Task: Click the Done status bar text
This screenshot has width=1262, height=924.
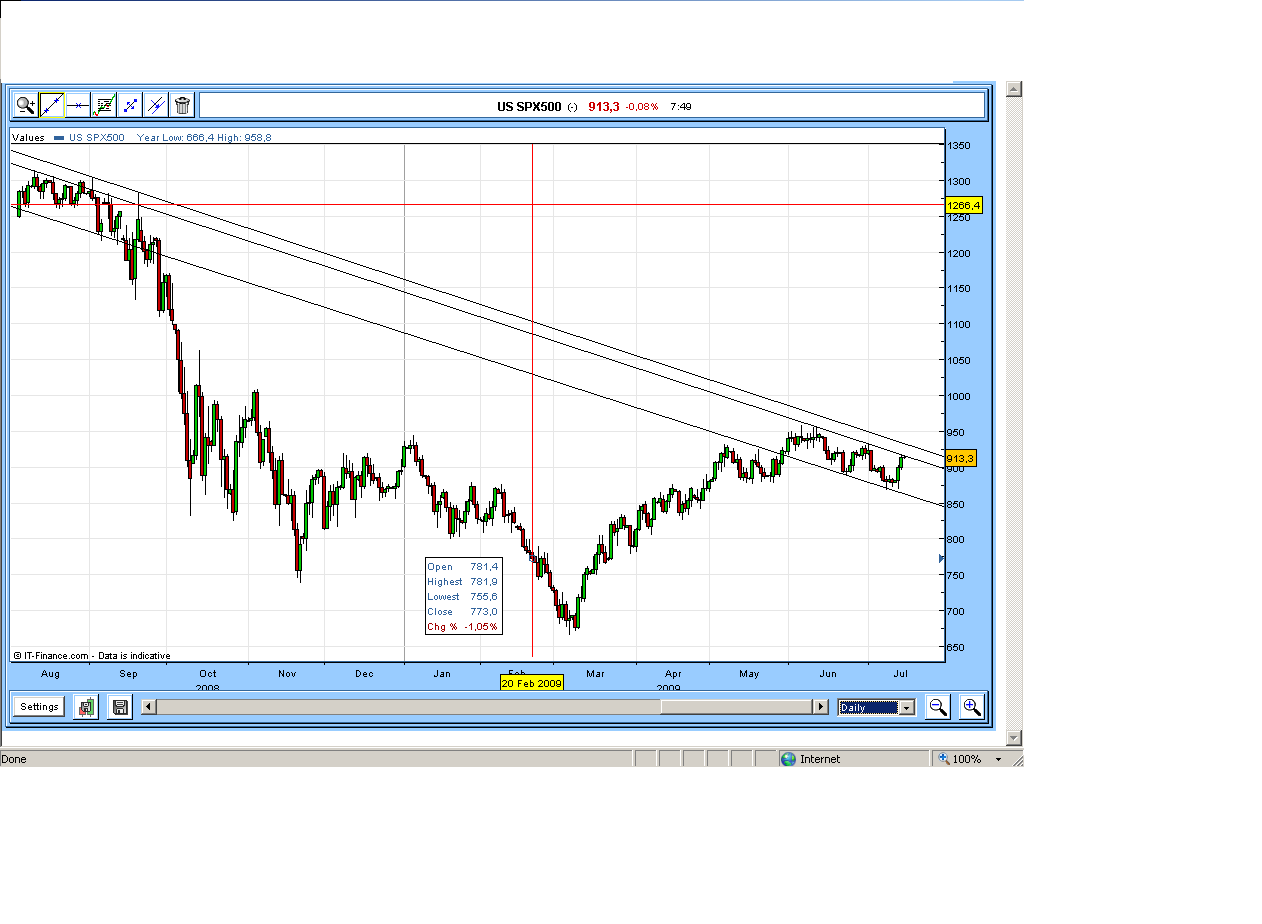Action: 14,759
